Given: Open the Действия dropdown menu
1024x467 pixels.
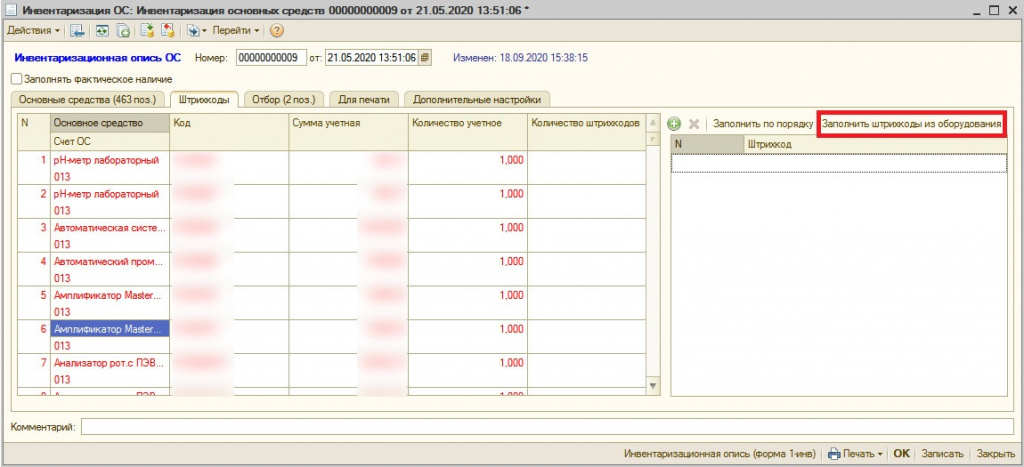Looking at the screenshot, I should pyautogui.click(x=33, y=31).
